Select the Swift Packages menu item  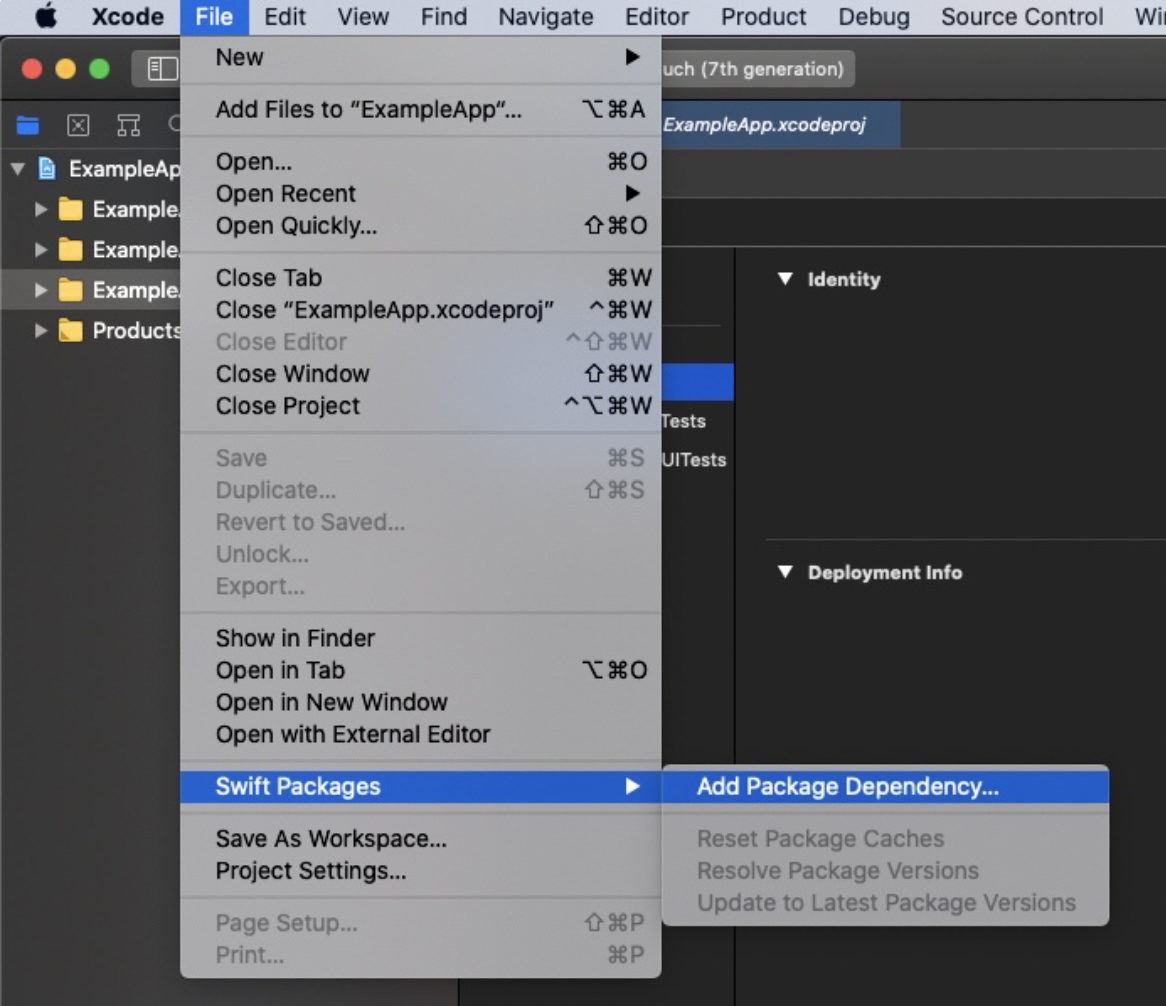click(x=420, y=786)
